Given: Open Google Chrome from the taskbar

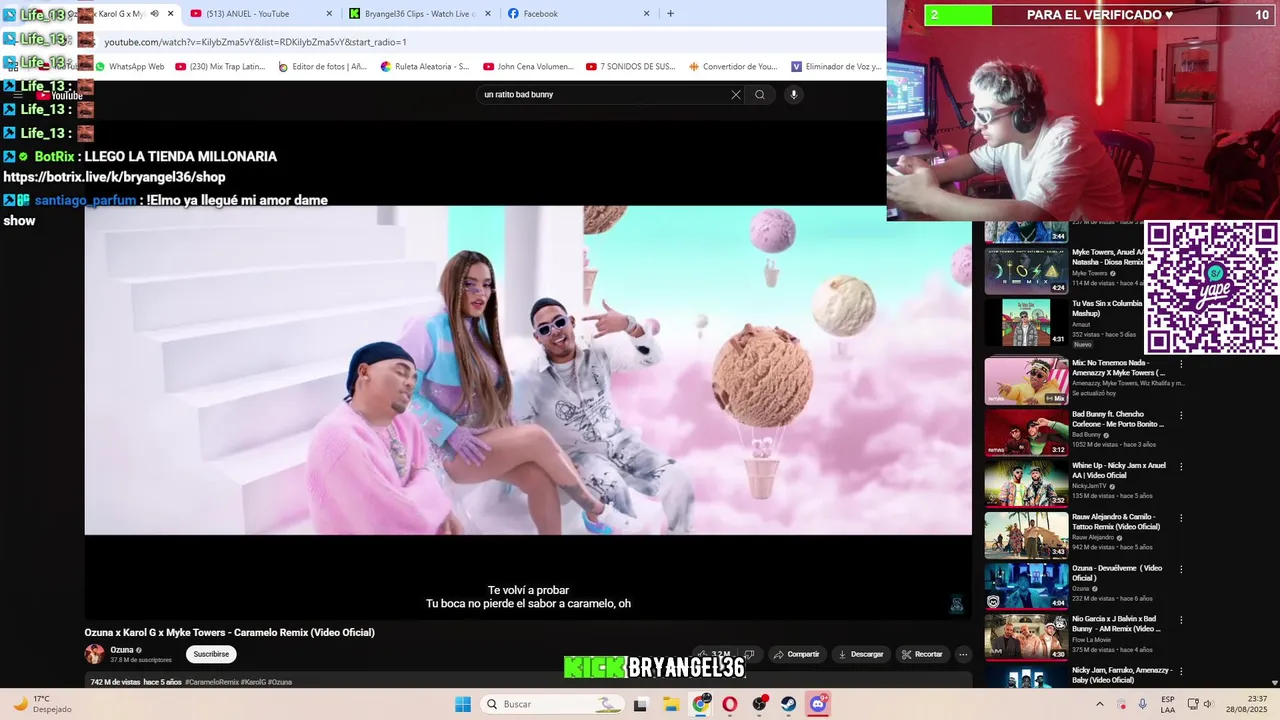Looking at the screenshot, I should click(701, 704).
